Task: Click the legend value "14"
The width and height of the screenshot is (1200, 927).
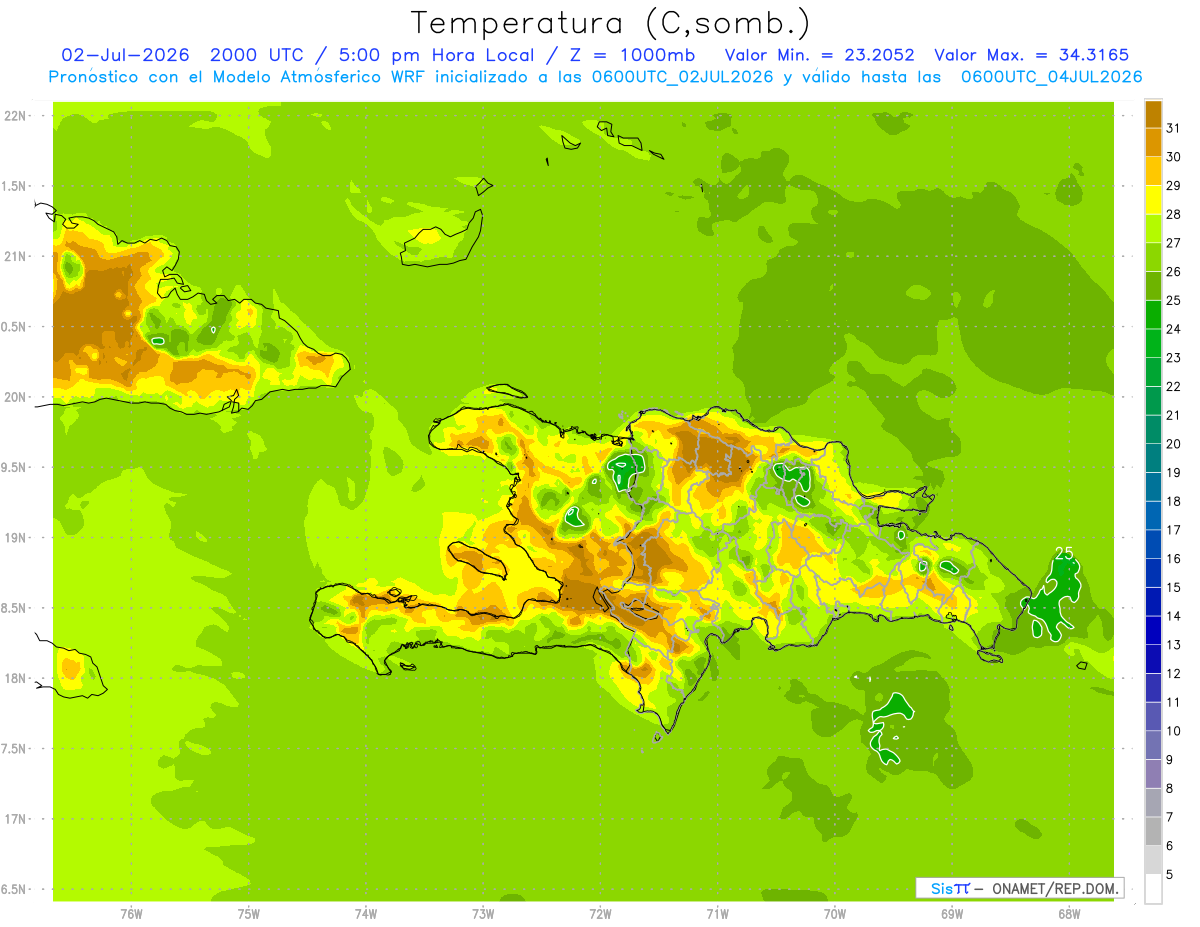Action: [x=1174, y=616]
